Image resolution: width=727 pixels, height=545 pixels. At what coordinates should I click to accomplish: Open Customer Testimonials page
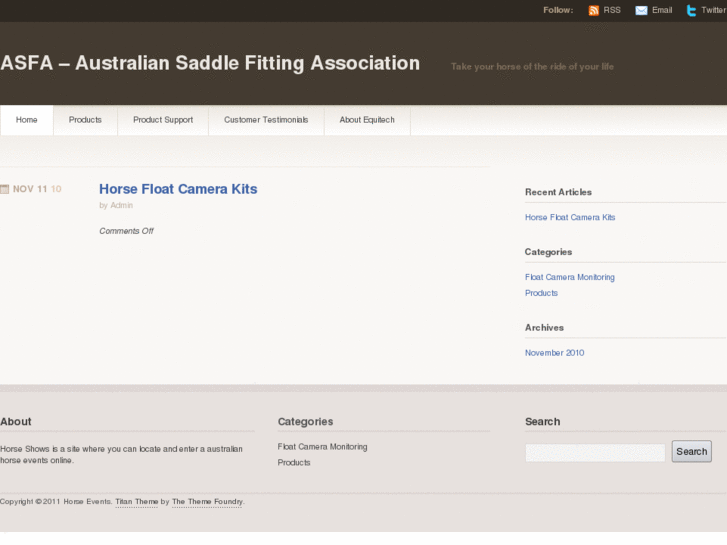click(x=266, y=120)
